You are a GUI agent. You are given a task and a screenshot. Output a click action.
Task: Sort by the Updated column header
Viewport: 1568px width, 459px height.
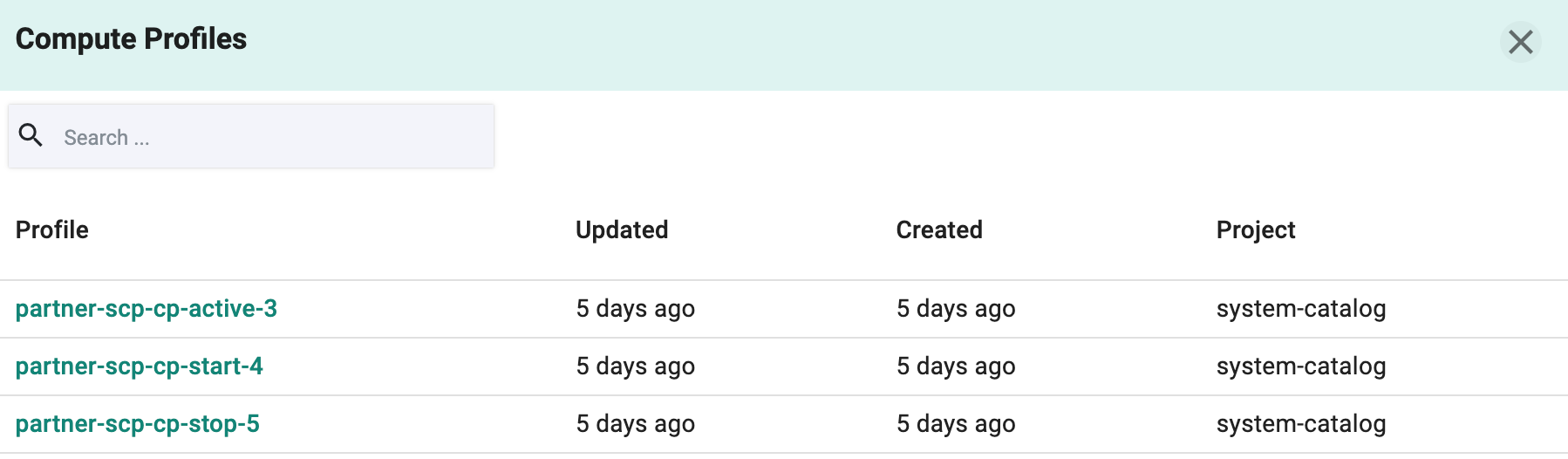pyautogui.click(x=622, y=230)
